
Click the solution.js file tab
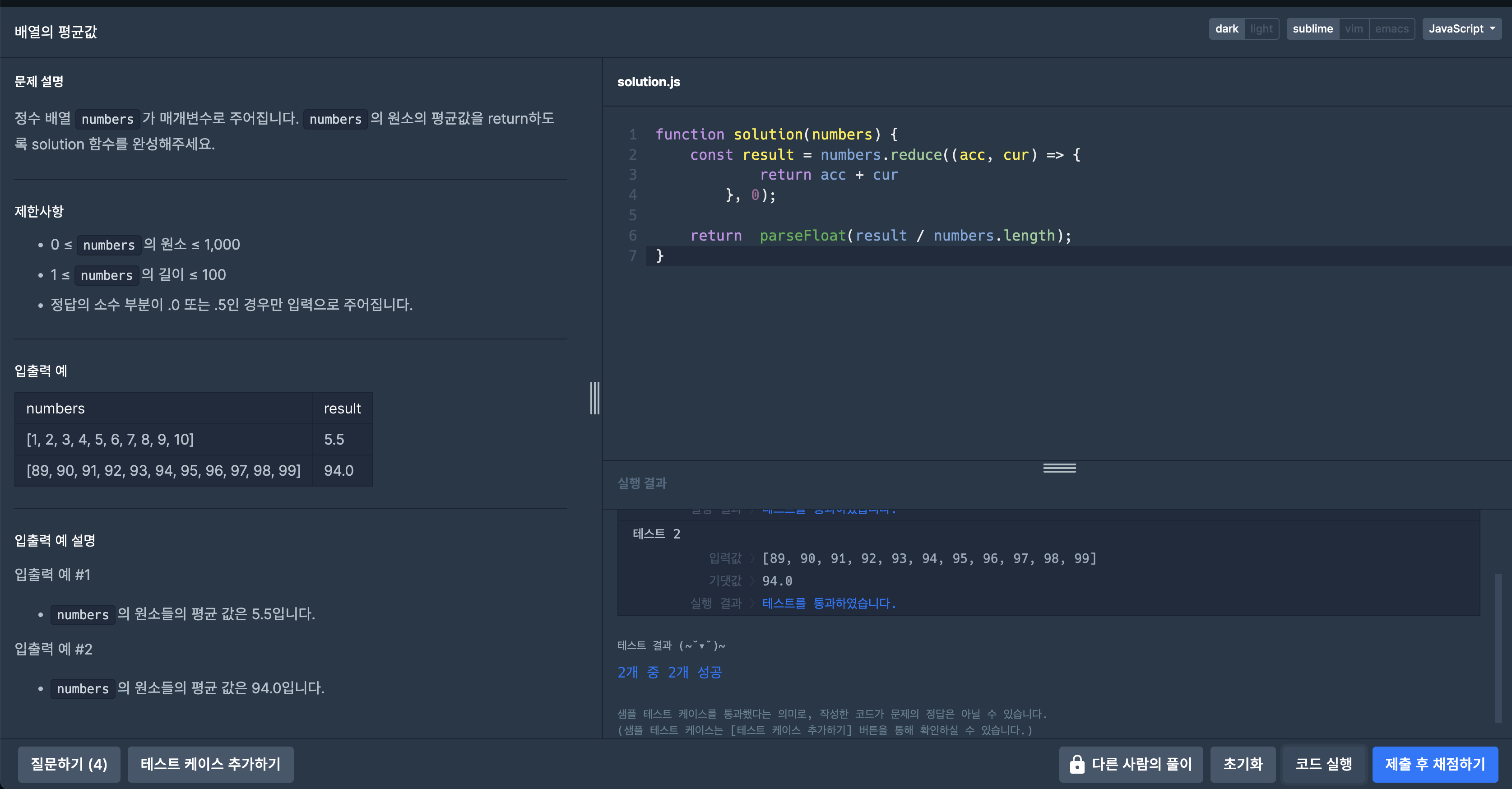(648, 82)
